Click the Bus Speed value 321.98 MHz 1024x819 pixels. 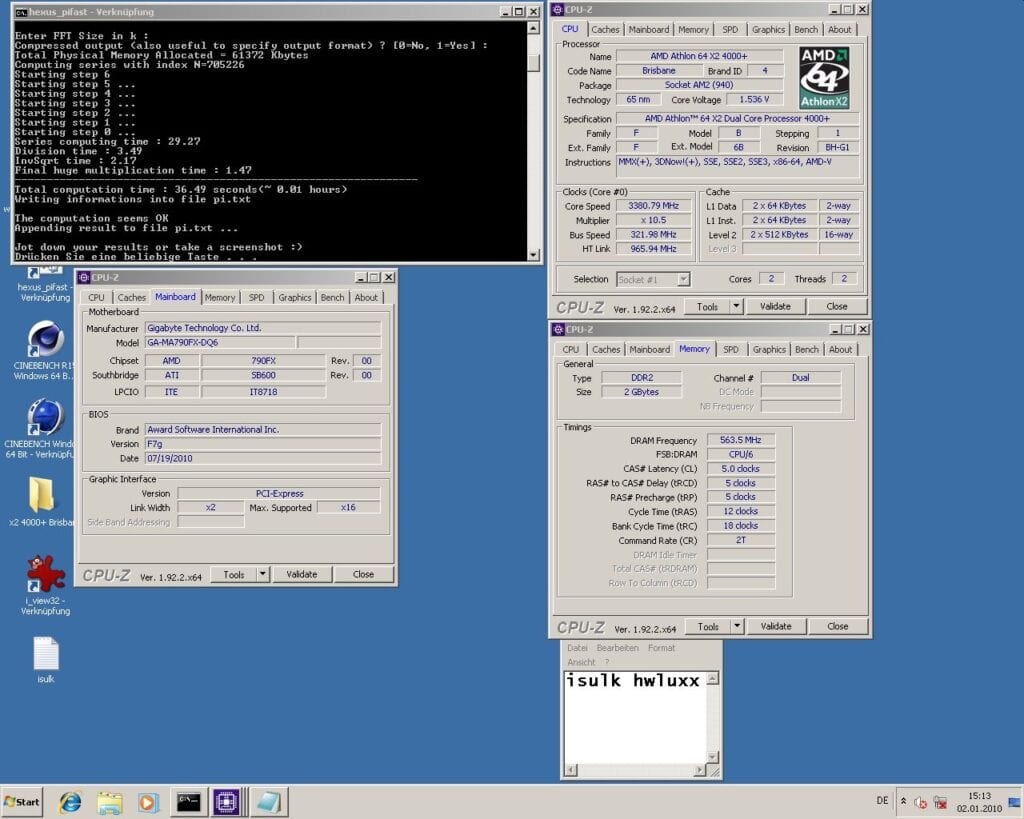point(653,234)
